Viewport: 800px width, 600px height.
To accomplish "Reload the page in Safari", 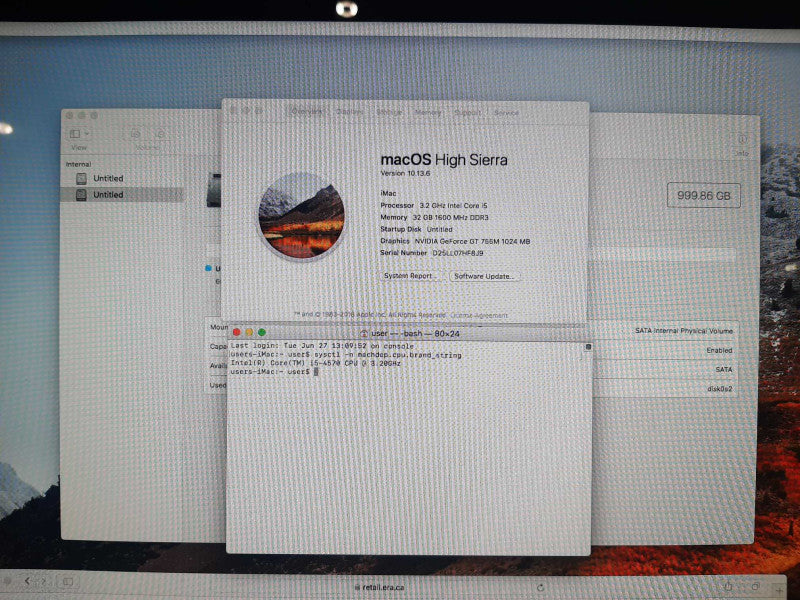I will 540,588.
